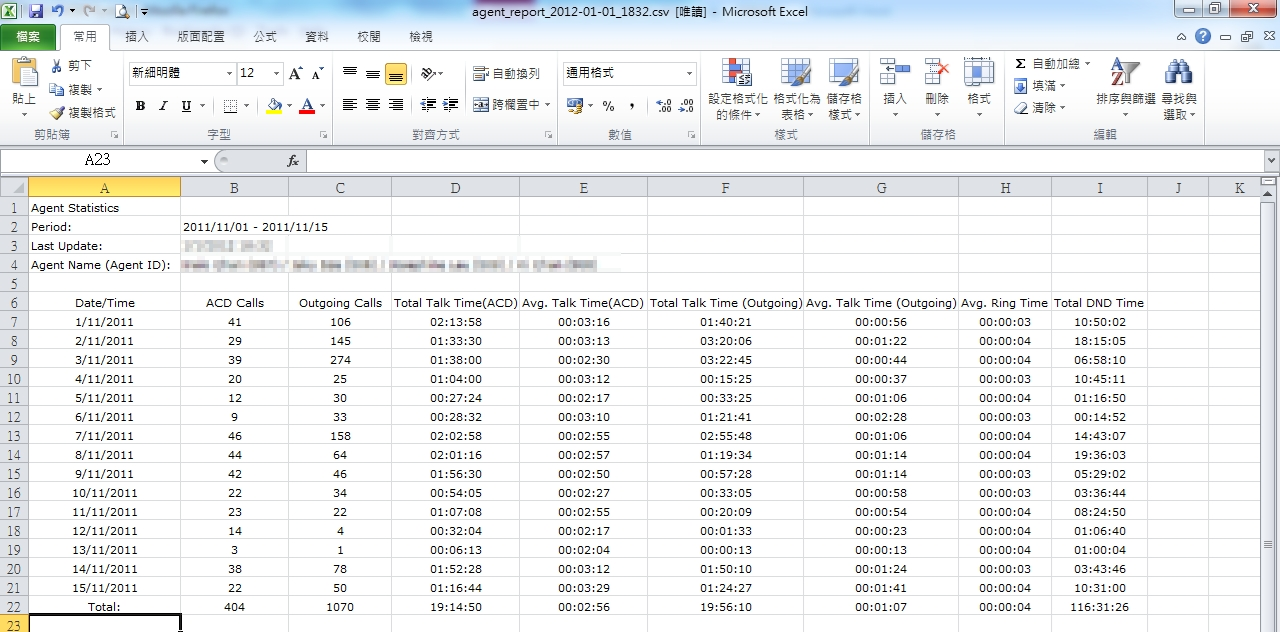The image size is (1280, 632).
Task: Click the Accounting Number Format currency icon
Action: coord(574,105)
